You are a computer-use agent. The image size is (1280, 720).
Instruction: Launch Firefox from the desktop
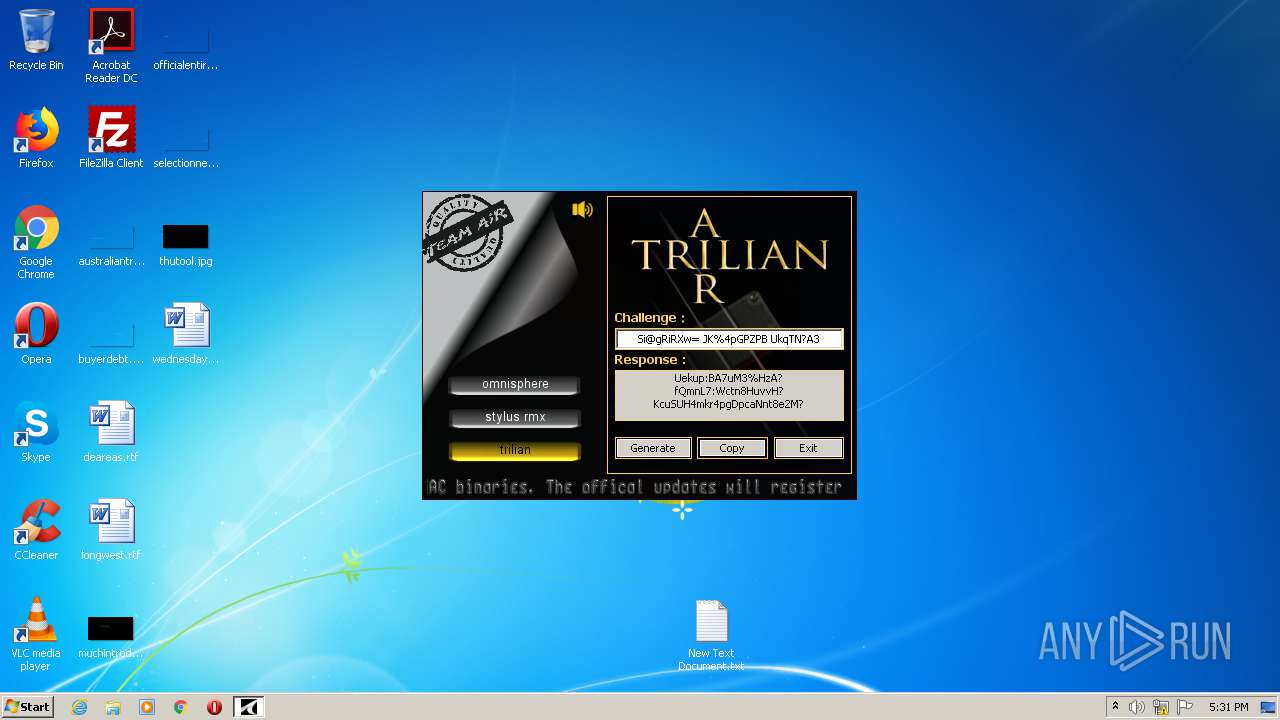[36, 138]
